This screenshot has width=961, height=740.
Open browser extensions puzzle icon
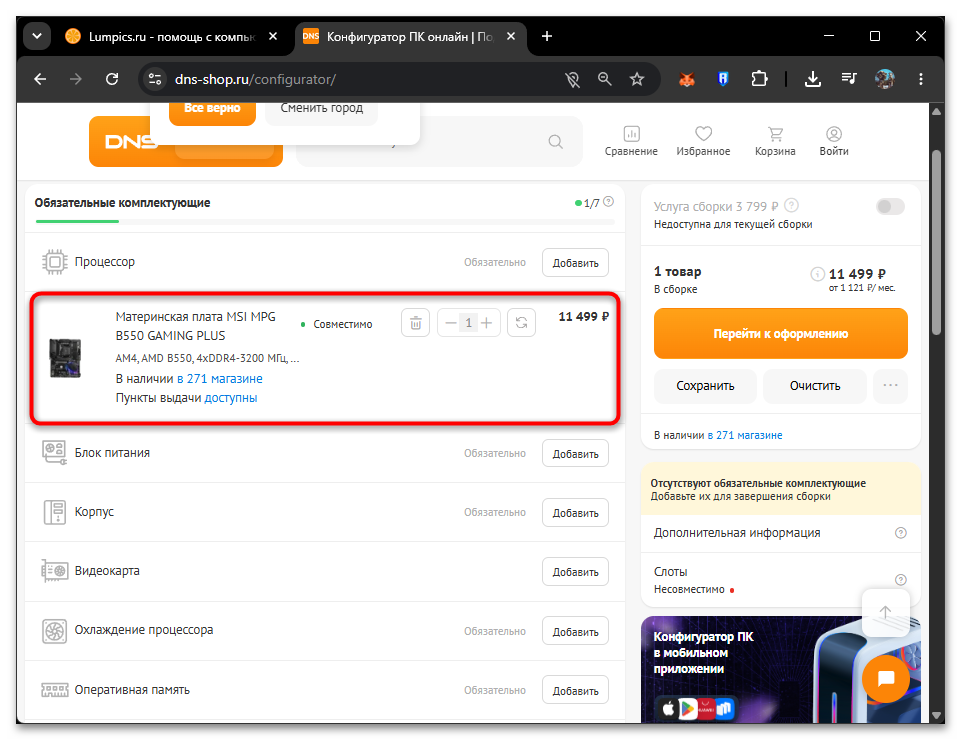pos(759,79)
